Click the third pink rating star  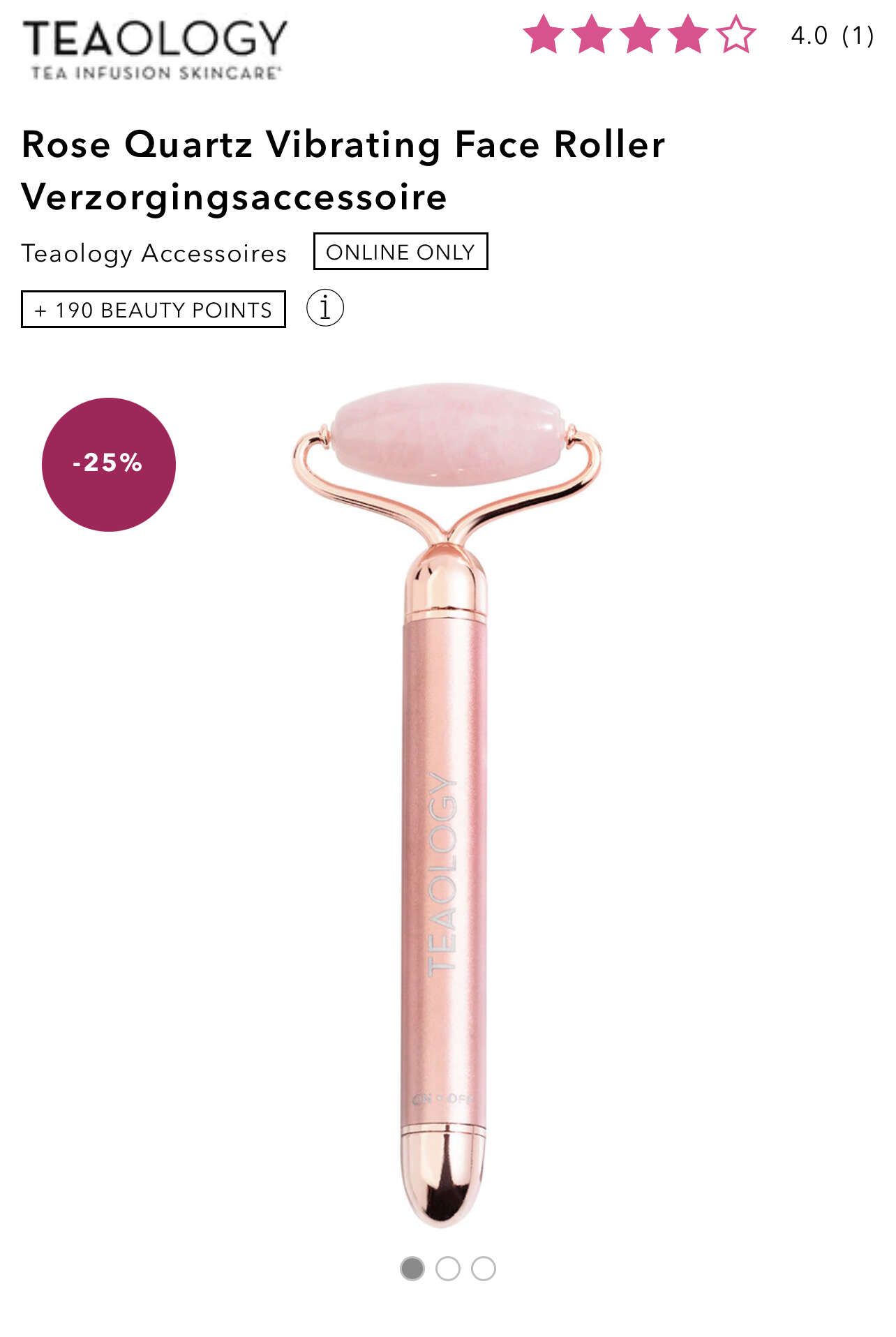640,34
